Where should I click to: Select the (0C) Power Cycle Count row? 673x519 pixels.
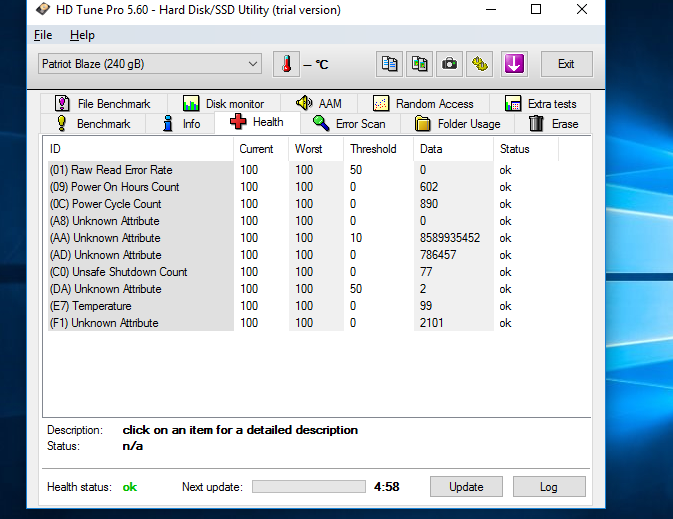[x=303, y=204]
